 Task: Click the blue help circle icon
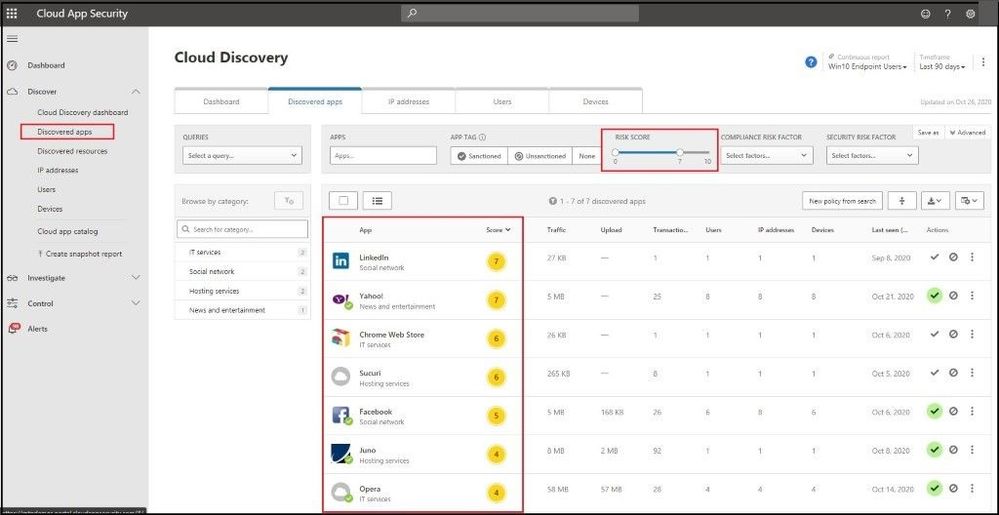[x=810, y=62]
